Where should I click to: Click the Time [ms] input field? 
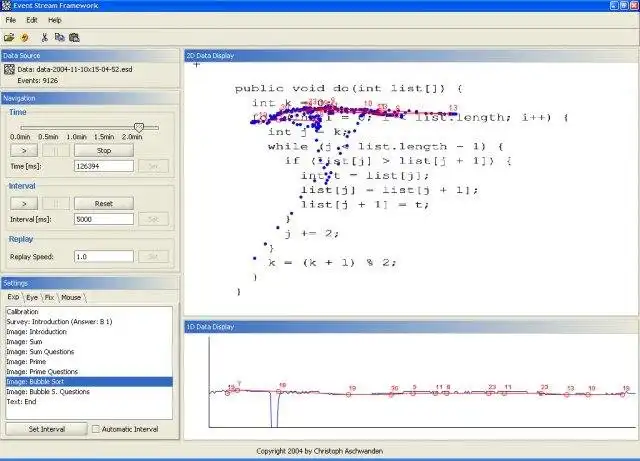[x=104, y=166]
